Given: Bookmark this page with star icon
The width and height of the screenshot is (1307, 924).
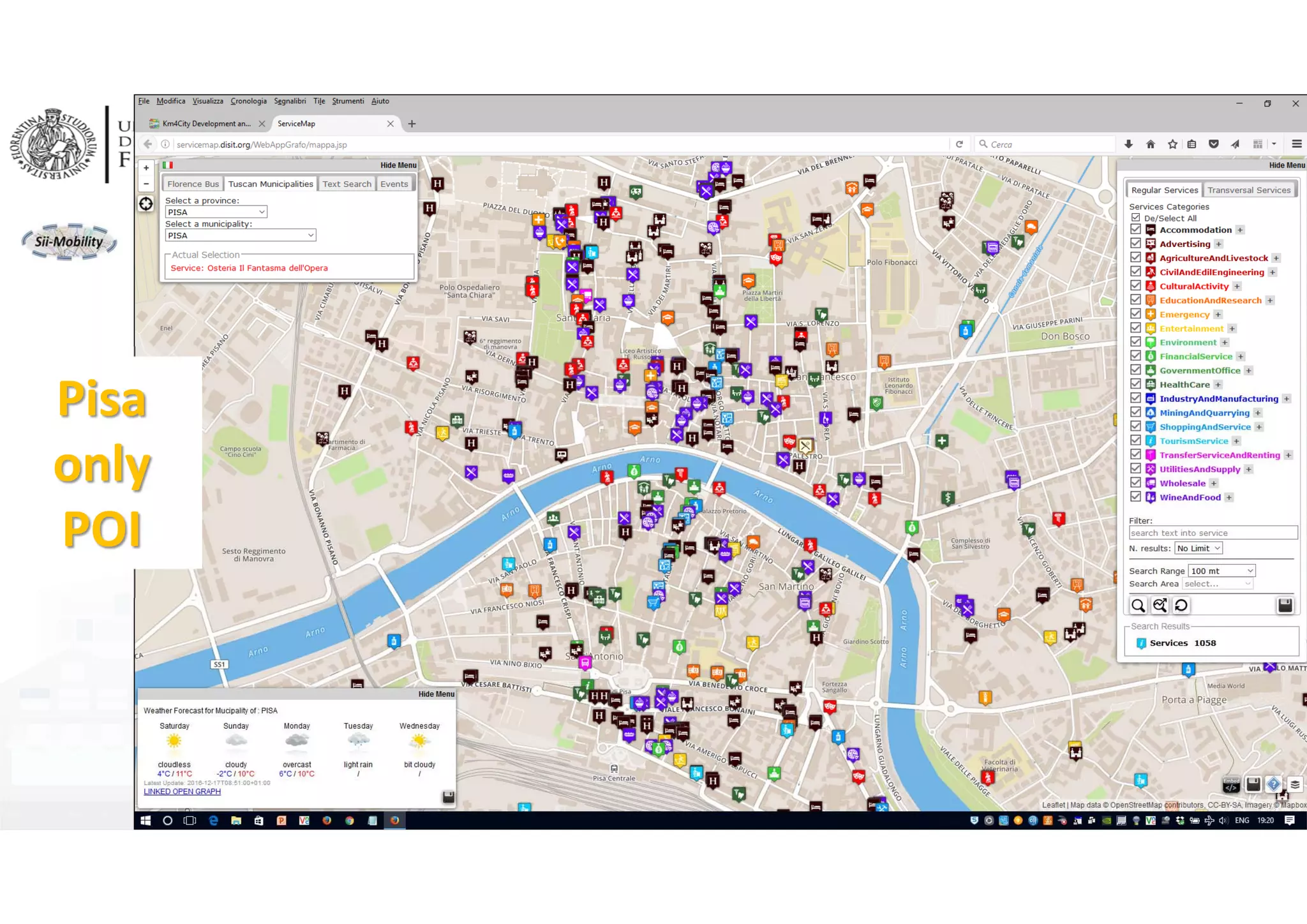Looking at the screenshot, I should point(1172,144).
